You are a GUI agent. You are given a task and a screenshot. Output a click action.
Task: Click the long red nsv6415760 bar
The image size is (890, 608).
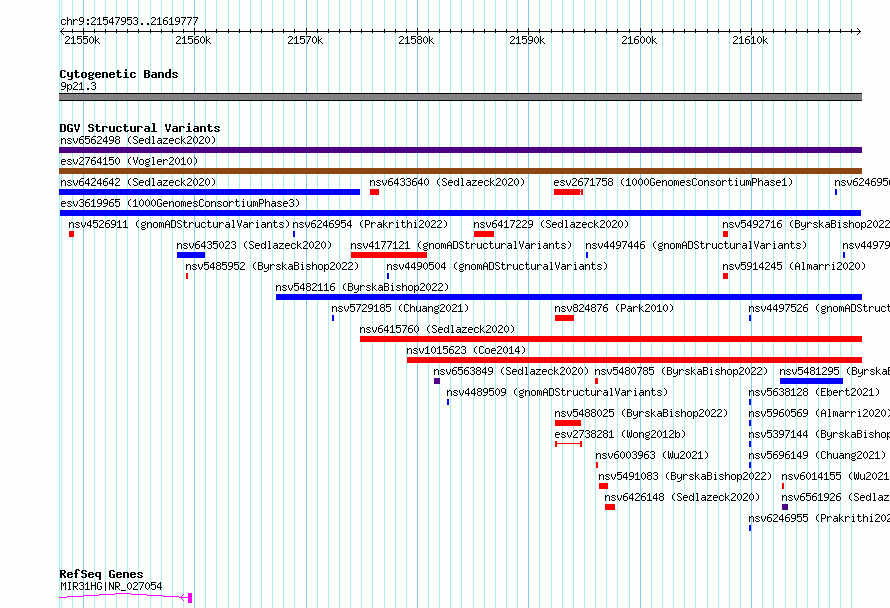click(x=611, y=339)
